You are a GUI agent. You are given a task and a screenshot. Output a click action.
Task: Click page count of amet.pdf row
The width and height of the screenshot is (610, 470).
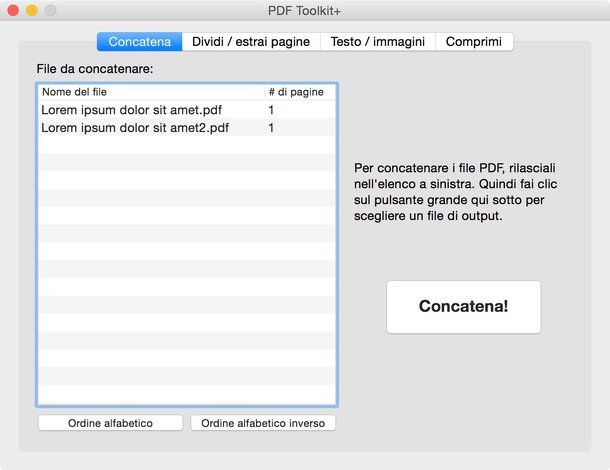pos(271,110)
